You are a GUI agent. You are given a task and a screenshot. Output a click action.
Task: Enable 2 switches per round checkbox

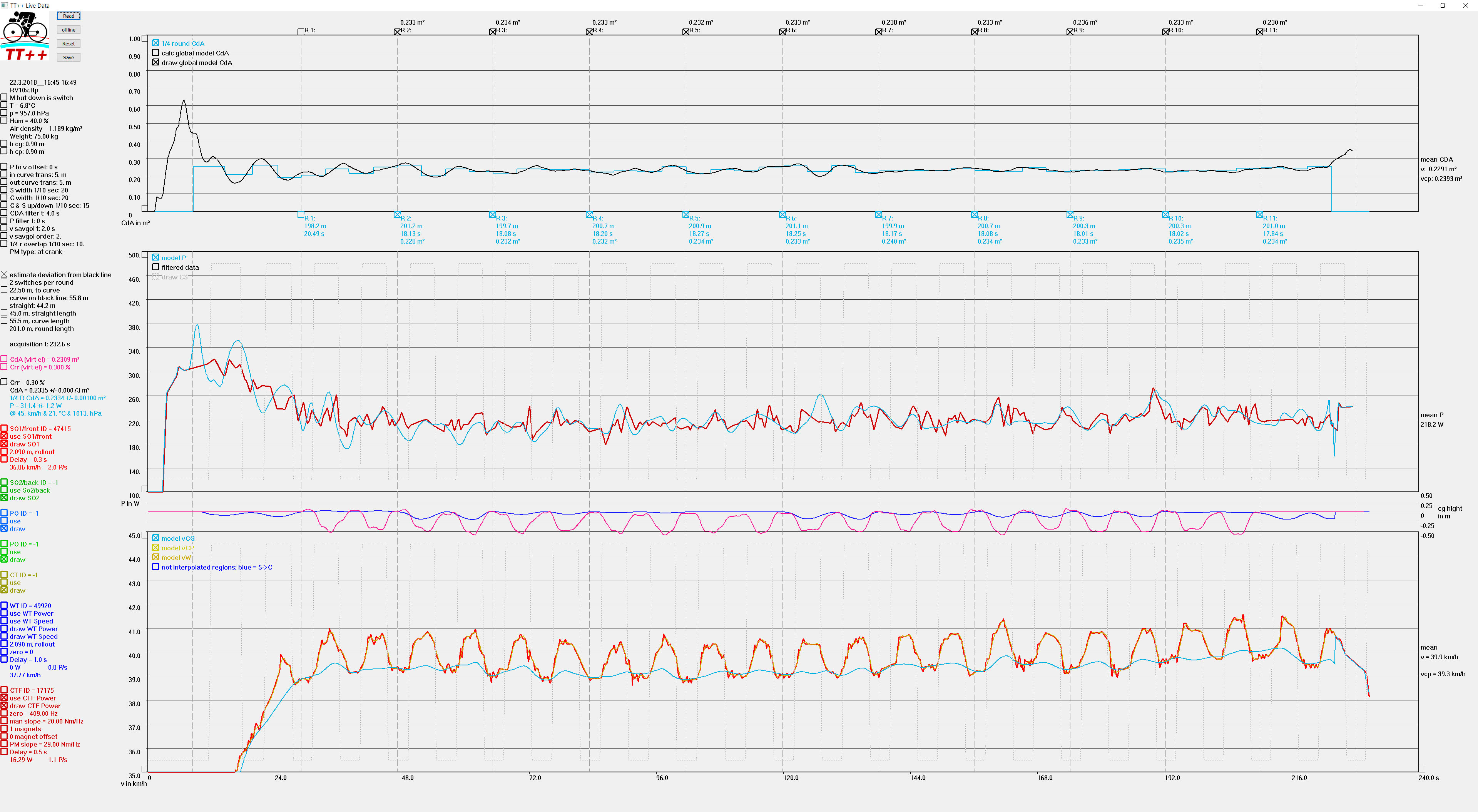[4, 282]
